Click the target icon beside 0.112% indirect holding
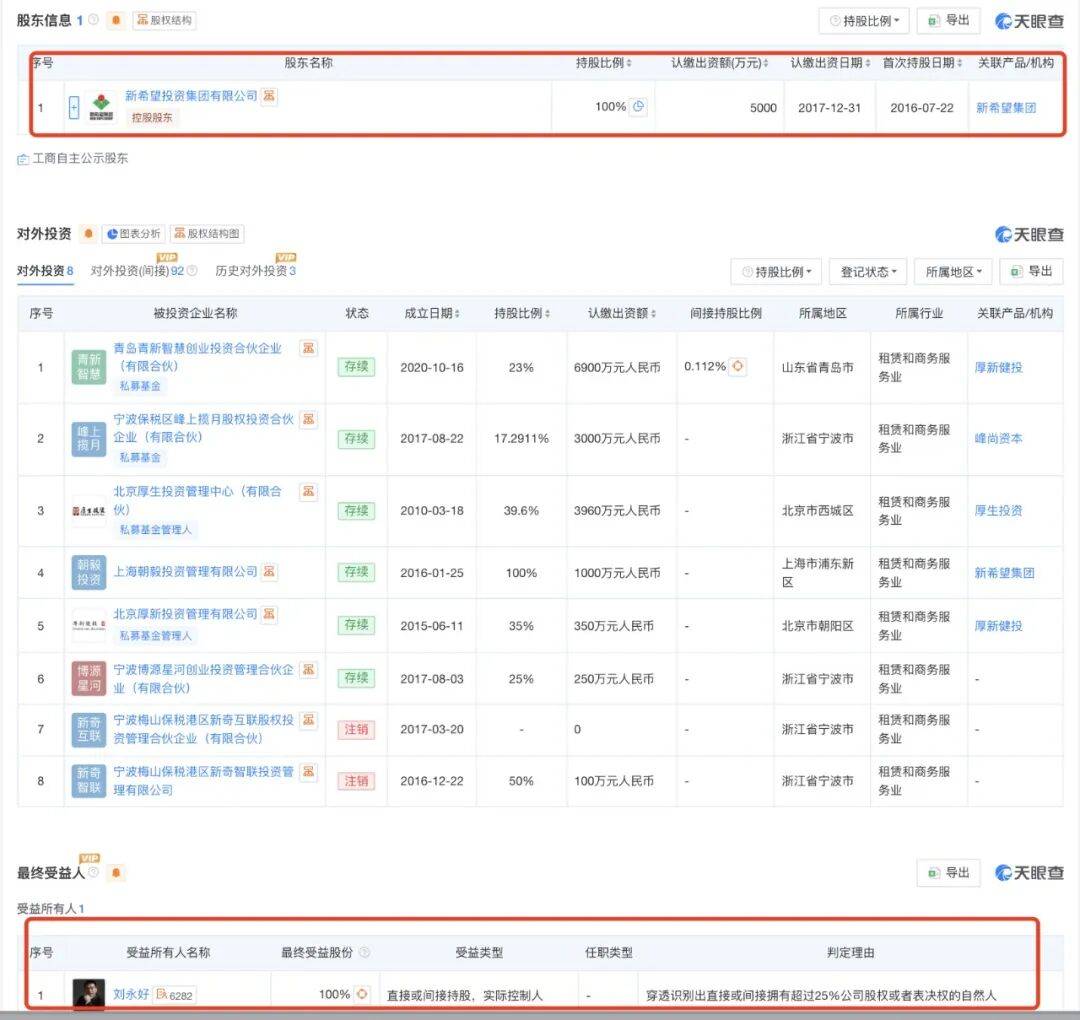 point(738,367)
